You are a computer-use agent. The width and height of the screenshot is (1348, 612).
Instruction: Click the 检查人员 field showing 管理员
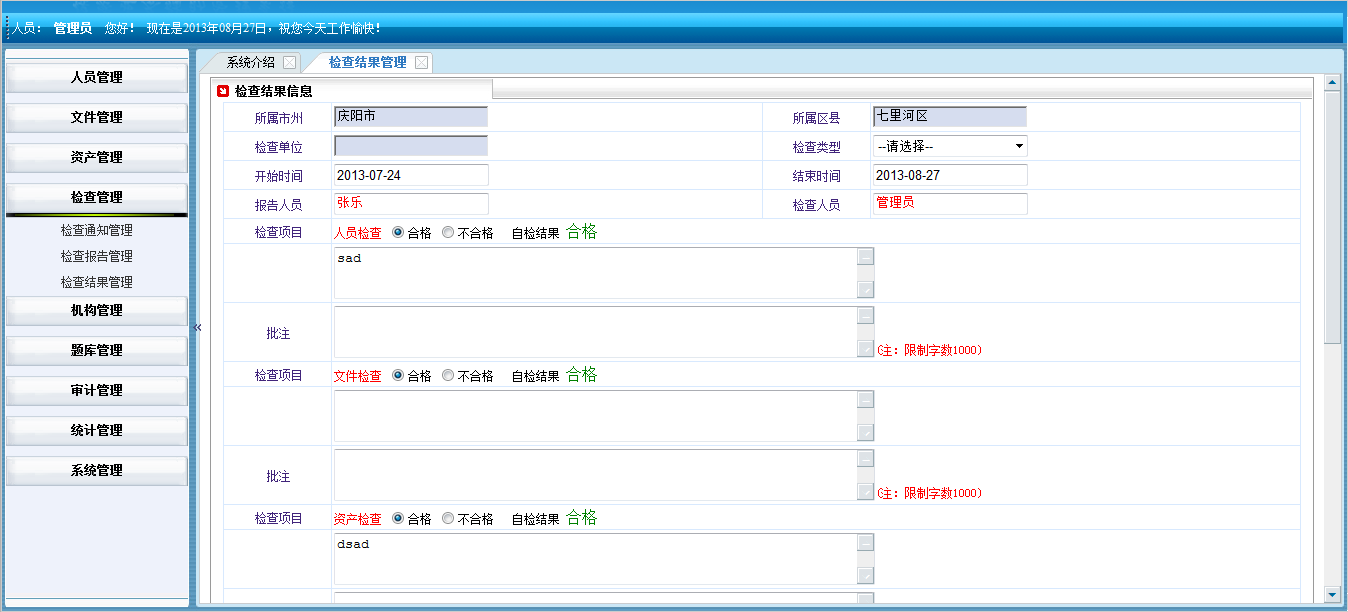pyautogui.click(x=950, y=204)
